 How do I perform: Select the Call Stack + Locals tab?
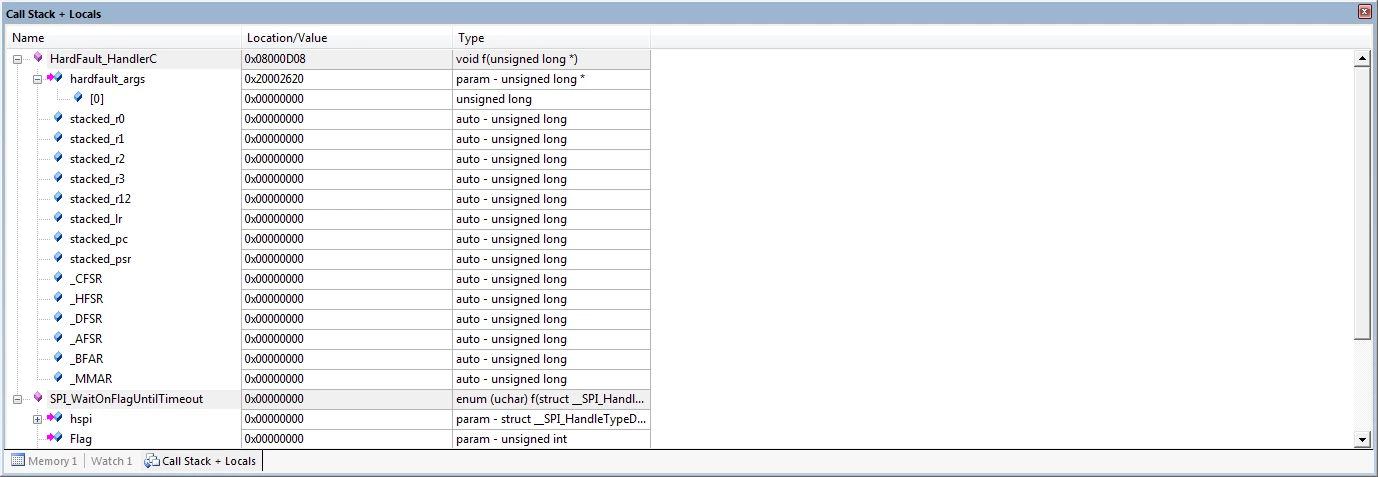point(201,461)
